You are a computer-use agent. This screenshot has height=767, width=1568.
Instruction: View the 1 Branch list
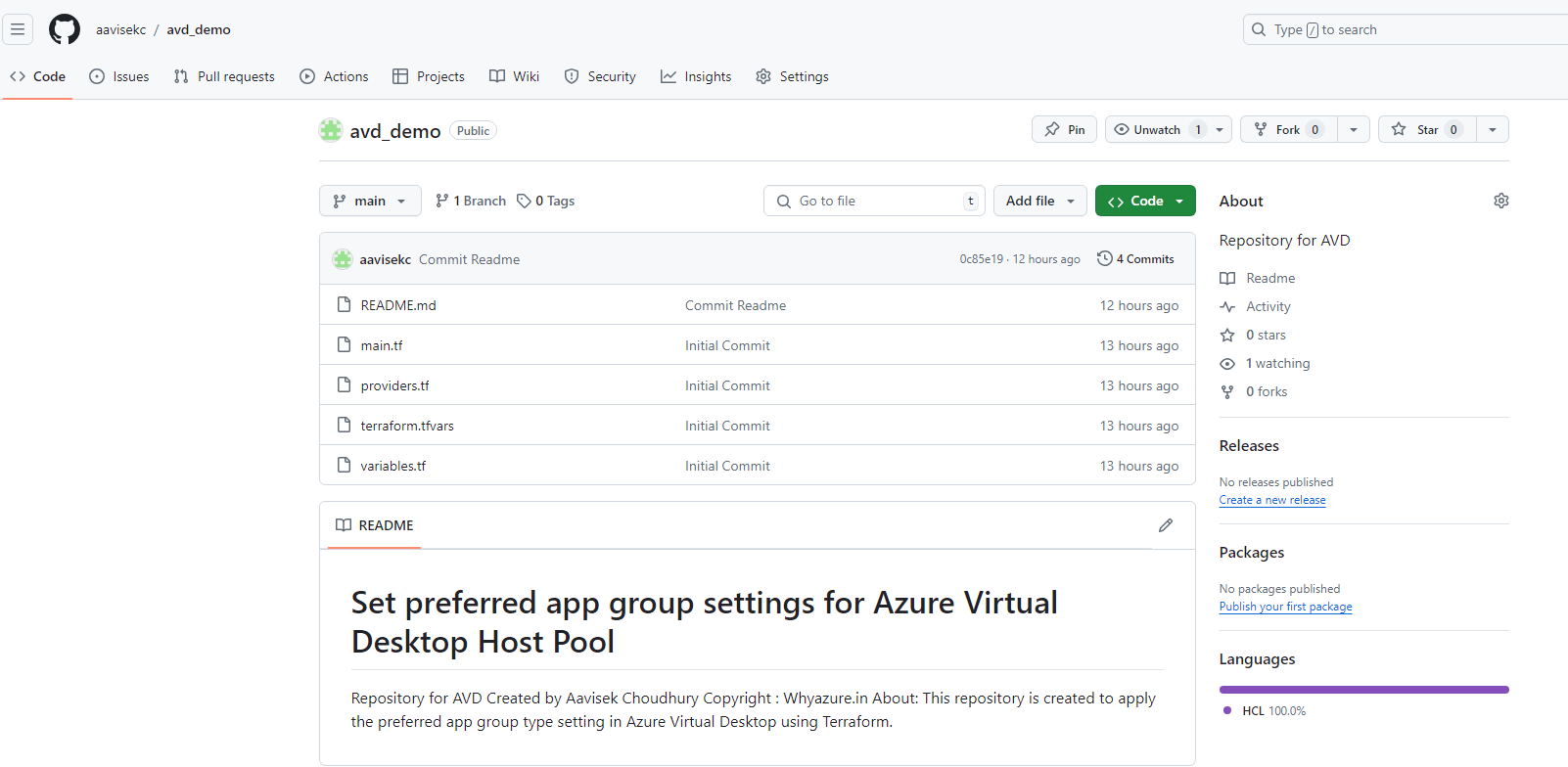(x=471, y=201)
